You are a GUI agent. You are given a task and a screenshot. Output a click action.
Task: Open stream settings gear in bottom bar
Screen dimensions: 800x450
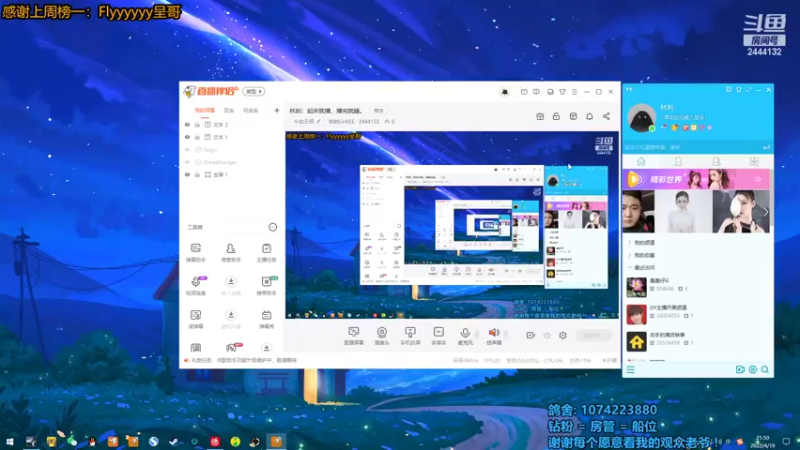tap(563, 335)
